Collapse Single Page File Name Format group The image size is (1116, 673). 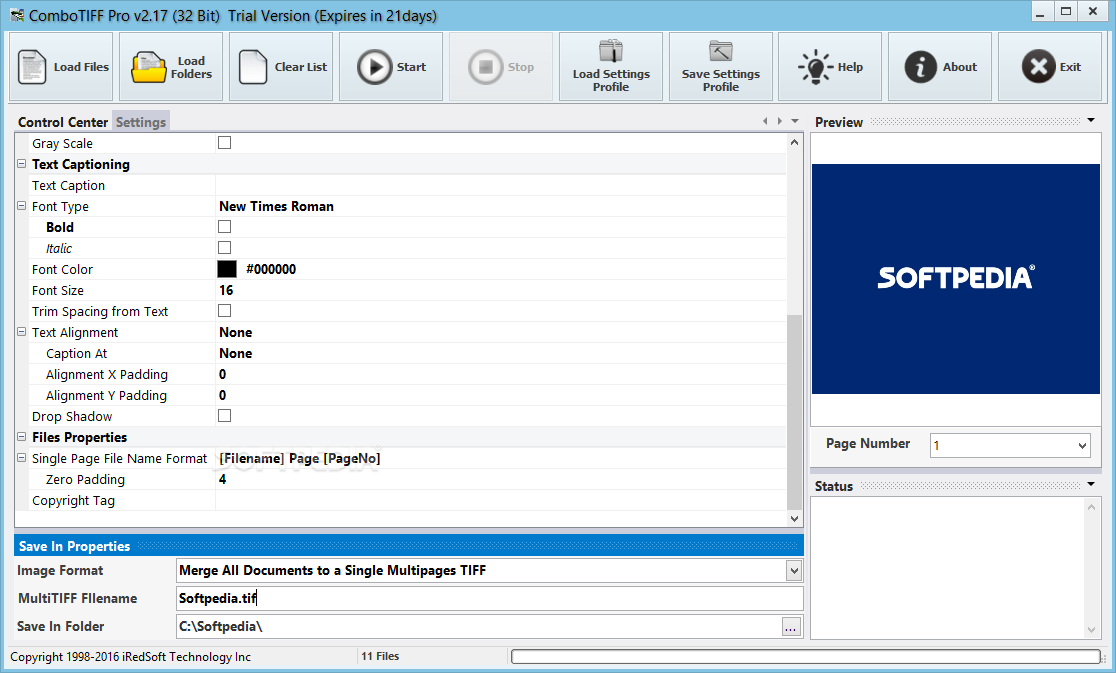click(x=21, y=458)
